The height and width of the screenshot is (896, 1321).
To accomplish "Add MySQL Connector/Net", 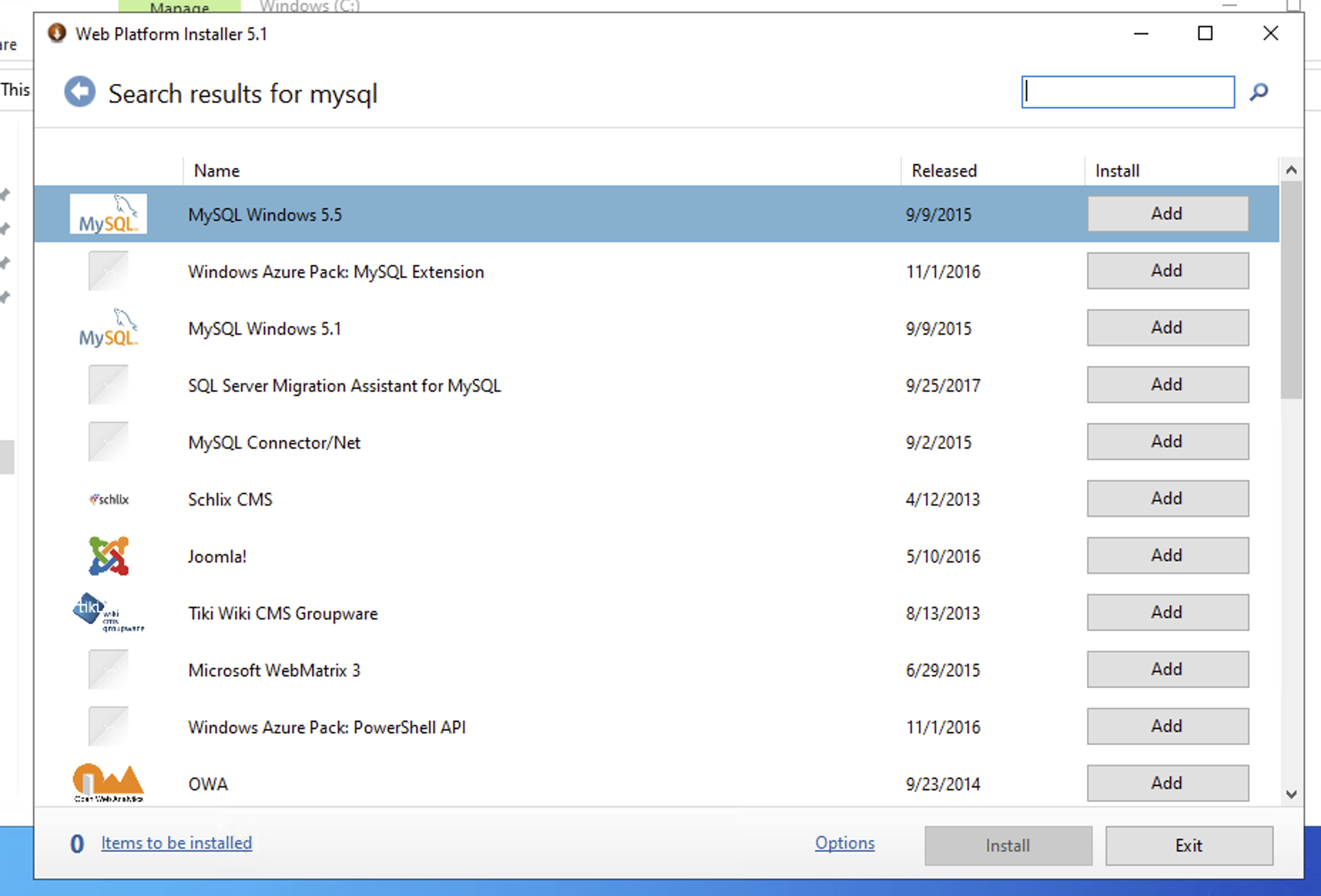I will coord(1168,442).
